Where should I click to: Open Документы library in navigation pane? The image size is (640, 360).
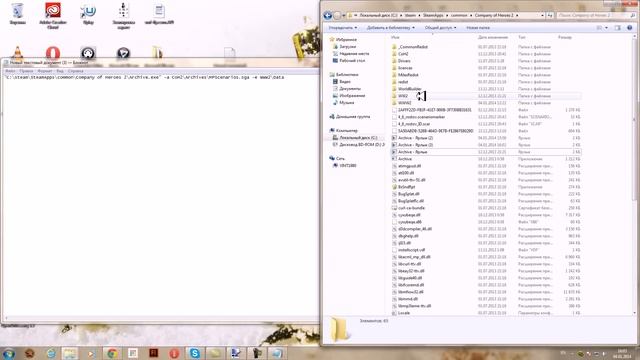(350, 89)
